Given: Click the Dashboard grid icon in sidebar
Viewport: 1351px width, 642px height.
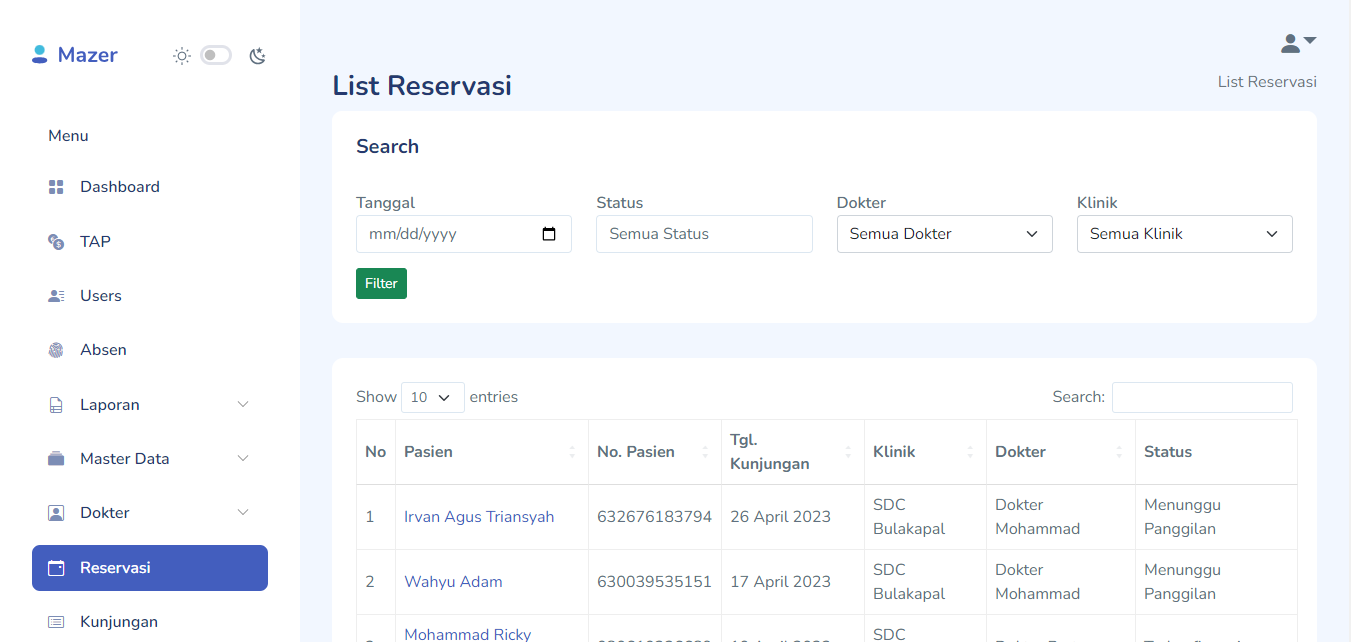Looking at the screenshot, I should point(56,187).
